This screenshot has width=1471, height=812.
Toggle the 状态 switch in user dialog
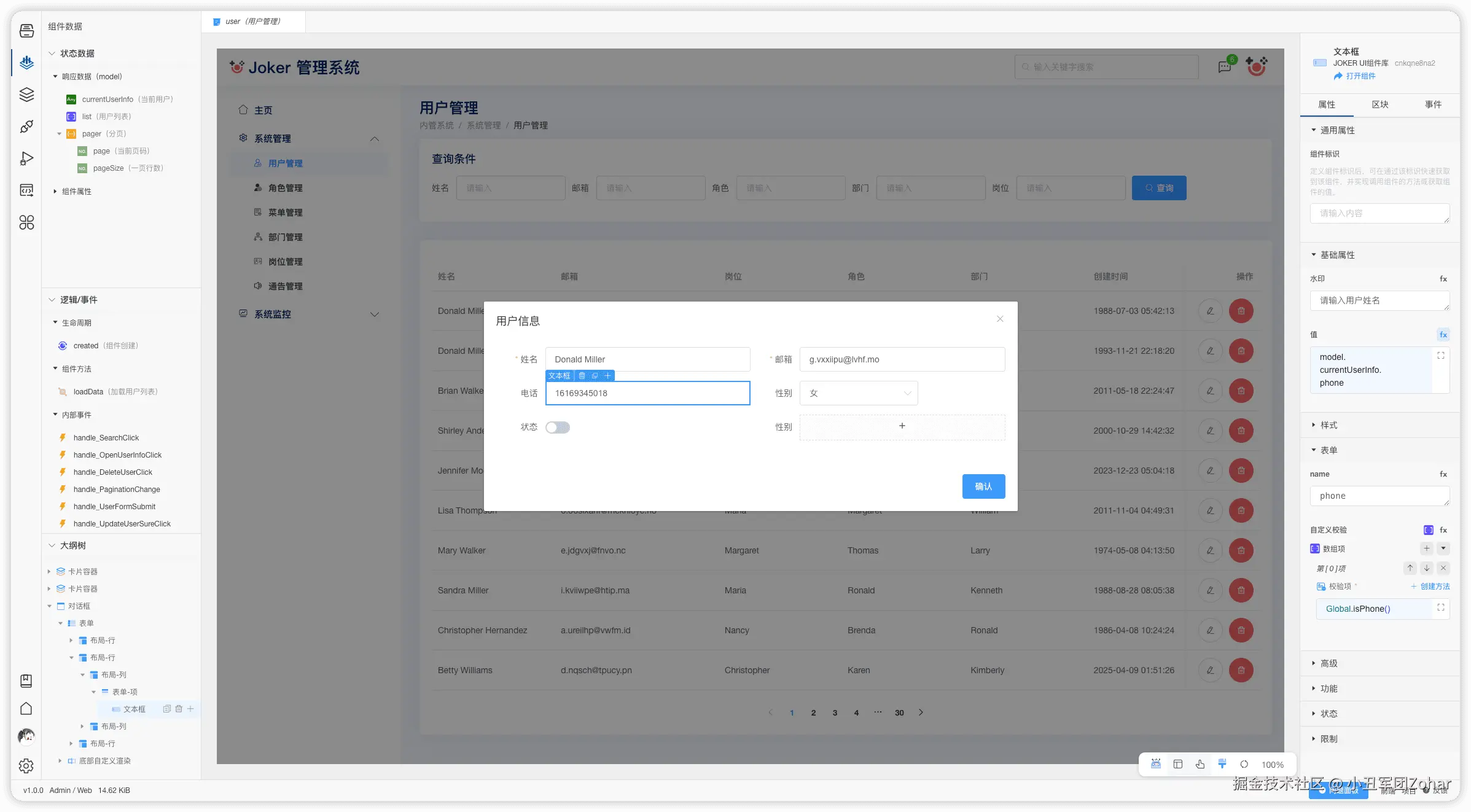coord(558,427)
